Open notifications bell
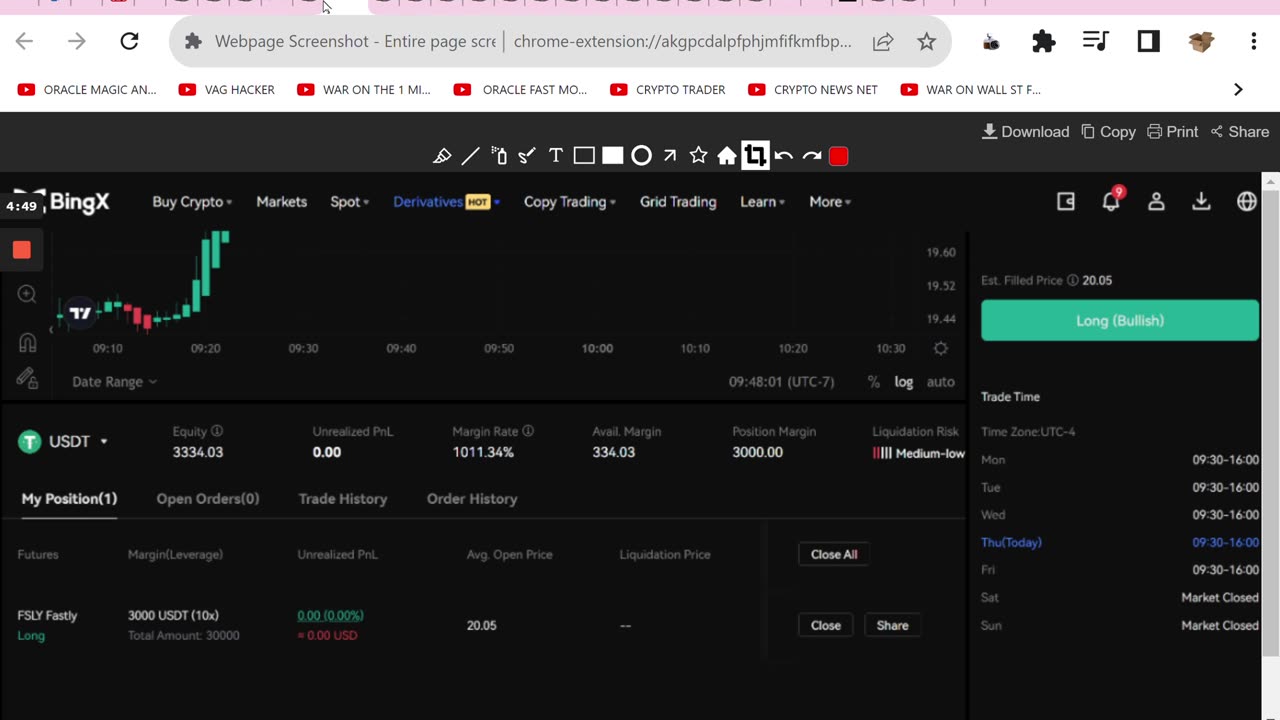1280x720 pixels. coord(1111,201)
